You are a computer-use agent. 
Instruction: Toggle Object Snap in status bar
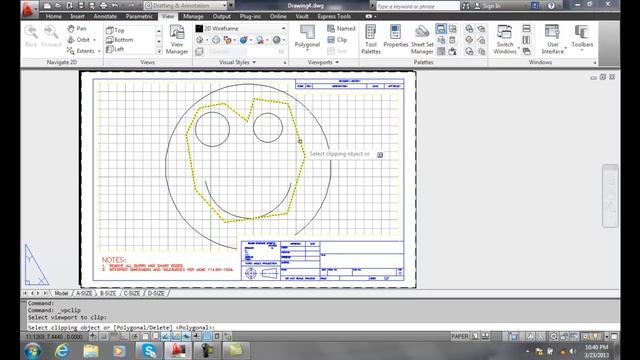[x=145, y=336]
